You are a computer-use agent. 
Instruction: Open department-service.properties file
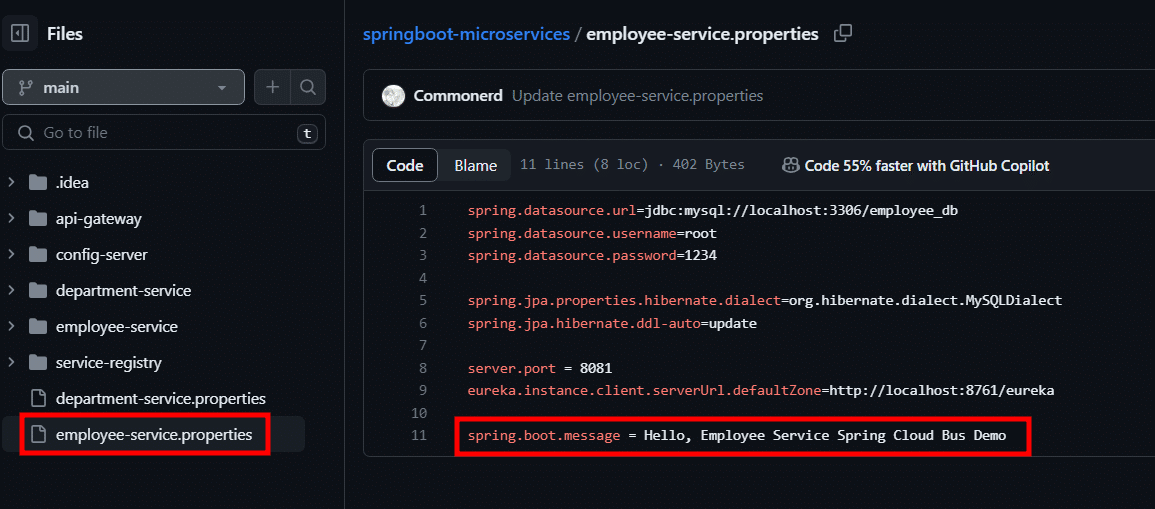pos(161,399)
